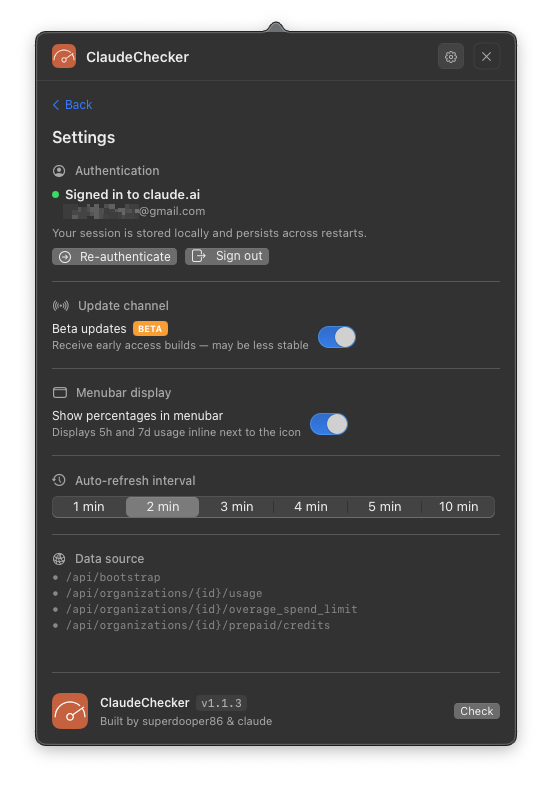Viewport: 552px width, 785px height.
Task: Click Built by superdooper86 & claude text
Action: (186, 721)
